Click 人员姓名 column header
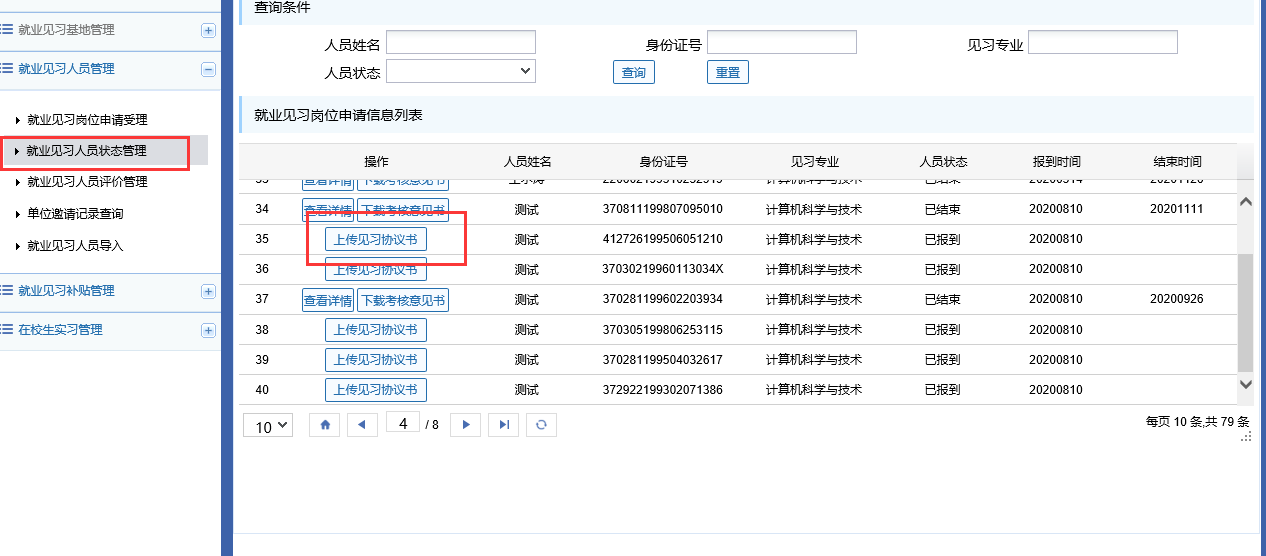 pos(527,162)
